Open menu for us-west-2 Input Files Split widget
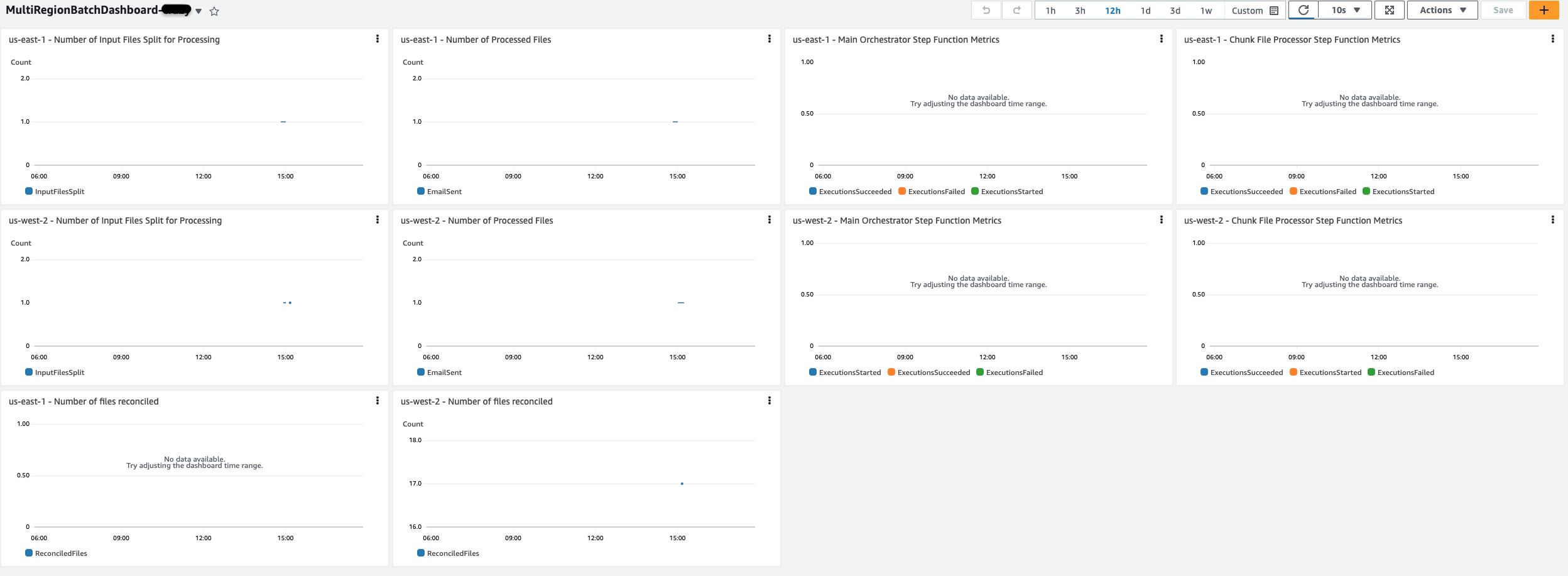This screenshot has height=576, width=1568. [x=378, y=220]
